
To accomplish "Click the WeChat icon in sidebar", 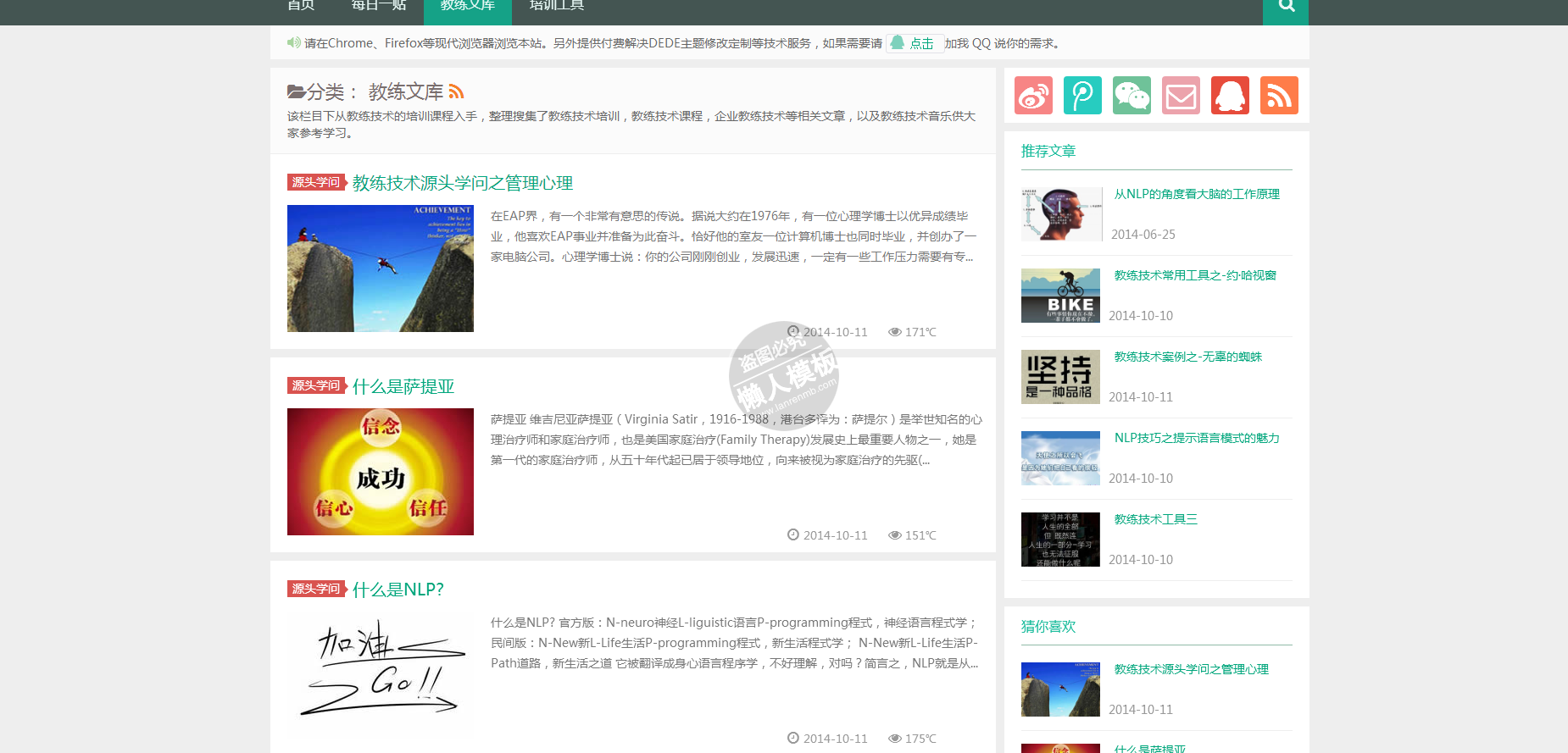I will pyautogui.click(x=1132, y=96).
